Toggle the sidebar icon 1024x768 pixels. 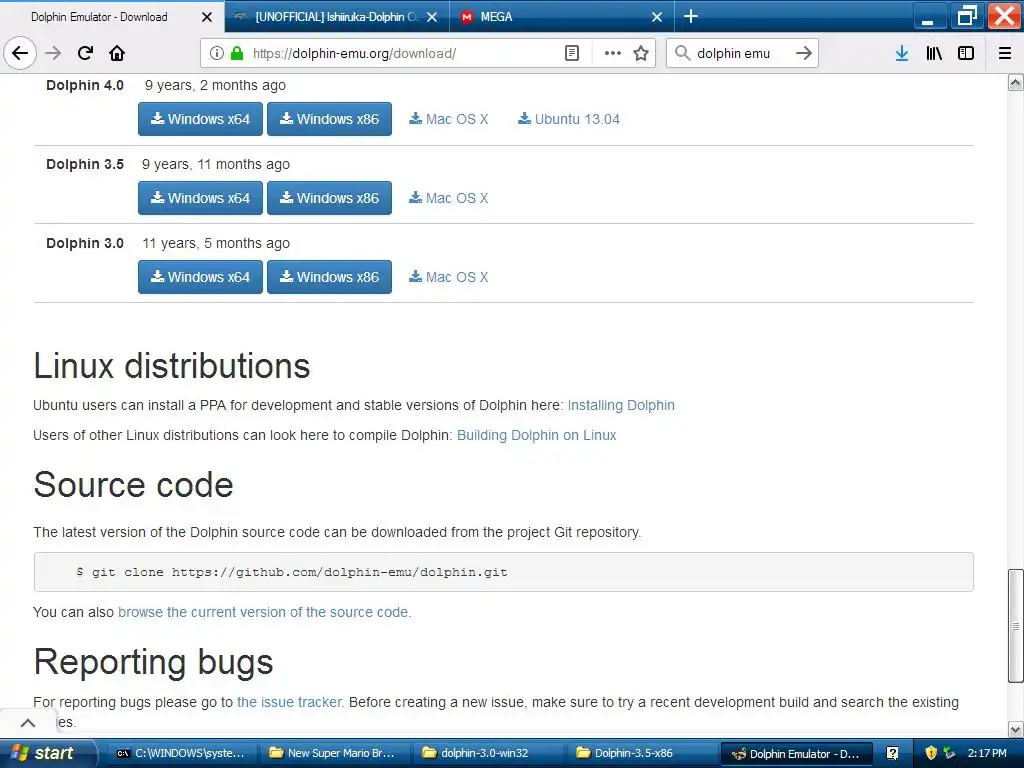pos(966,53)
